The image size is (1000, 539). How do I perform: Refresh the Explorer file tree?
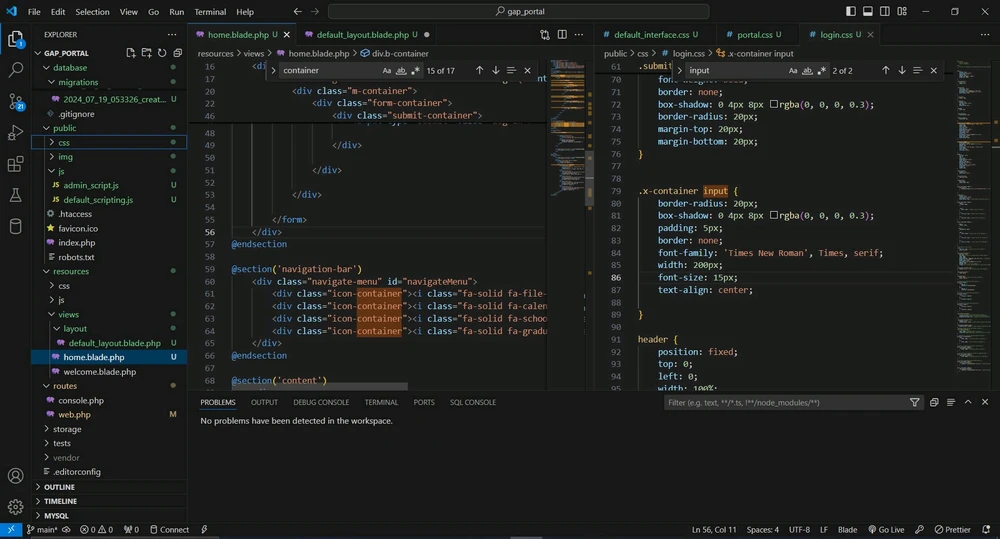pos(161,52)
